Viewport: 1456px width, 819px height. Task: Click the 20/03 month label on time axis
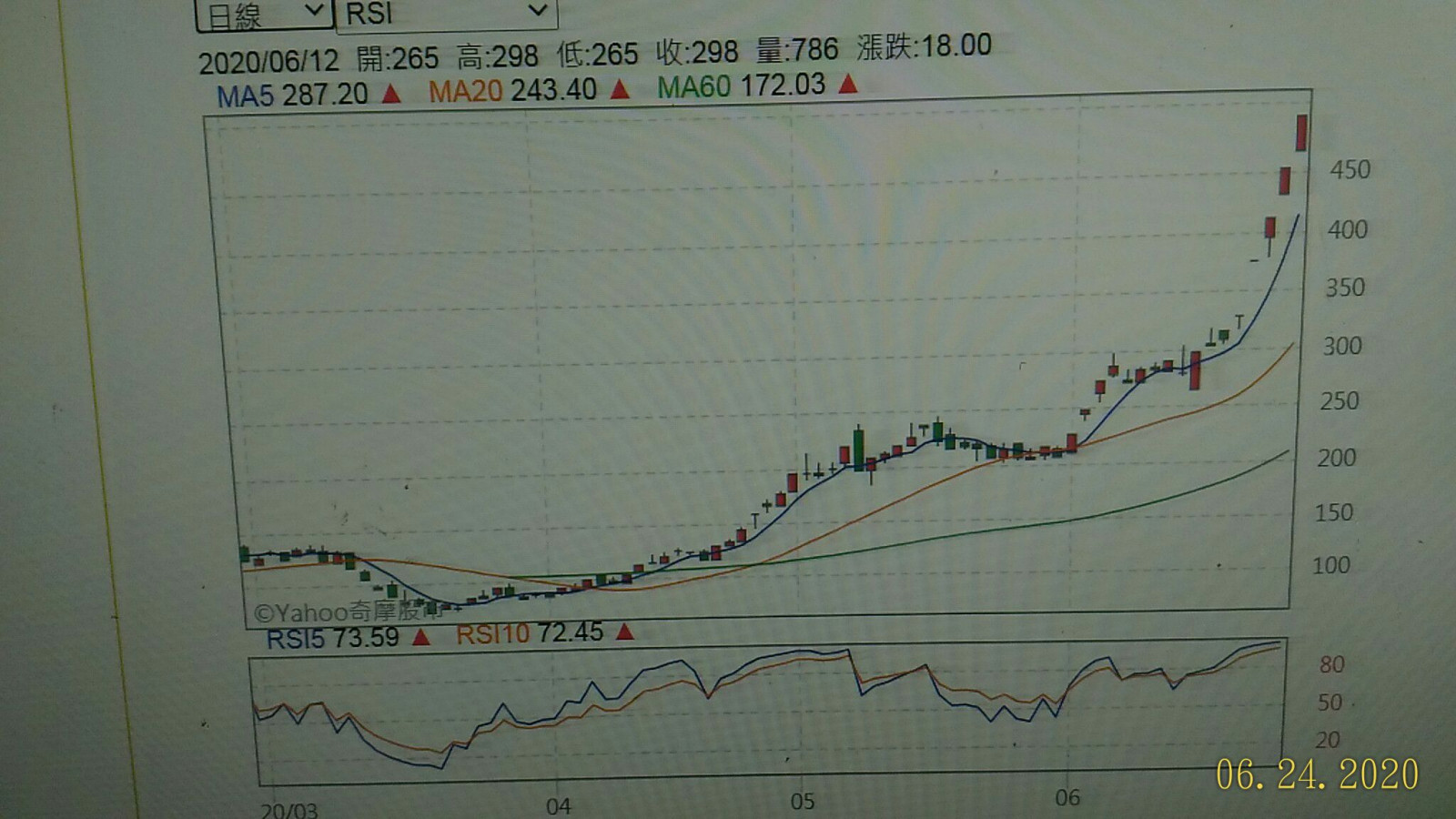coord(289,810)
